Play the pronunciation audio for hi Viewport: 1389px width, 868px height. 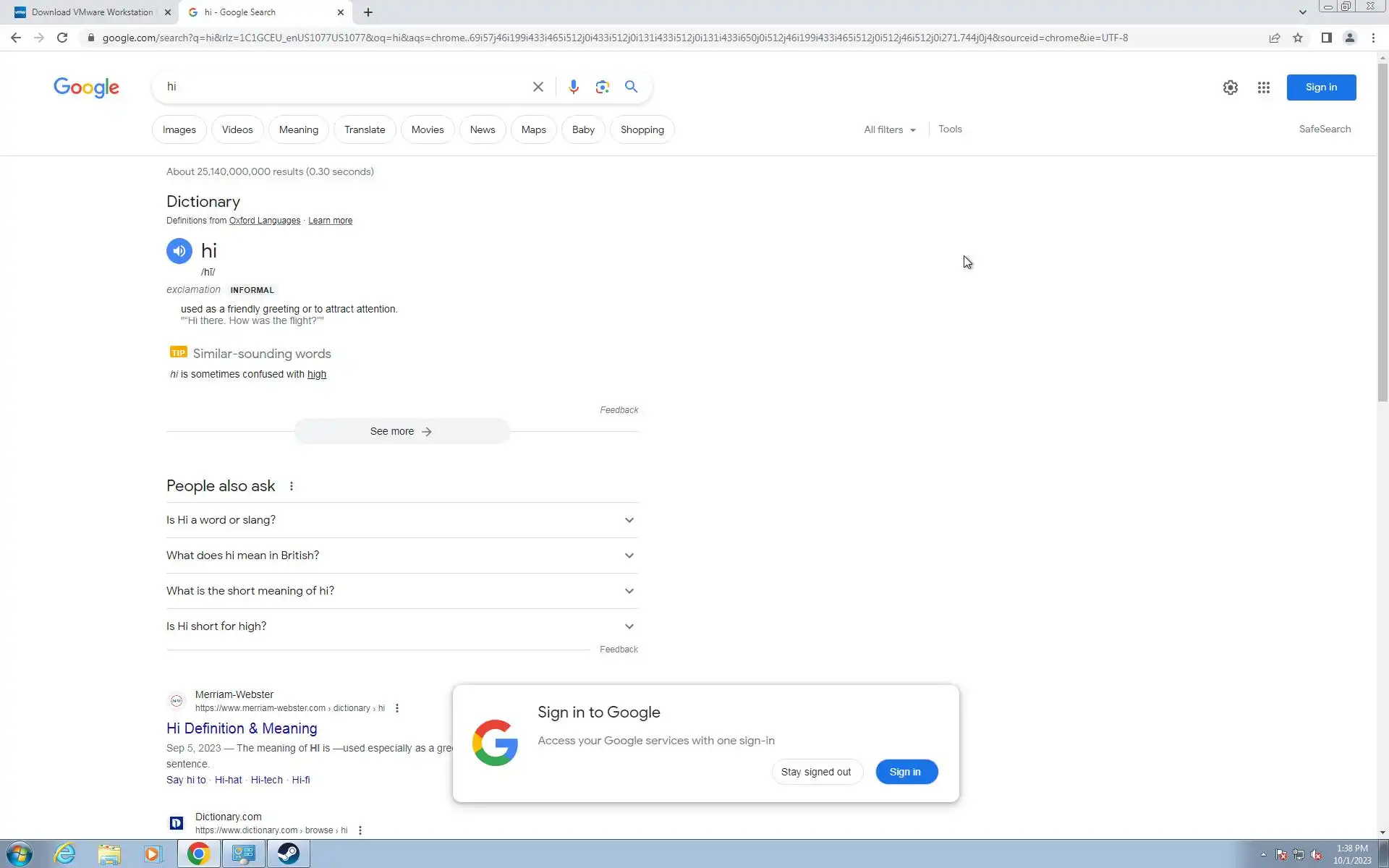pyautogui.click(x=179, y=251)
